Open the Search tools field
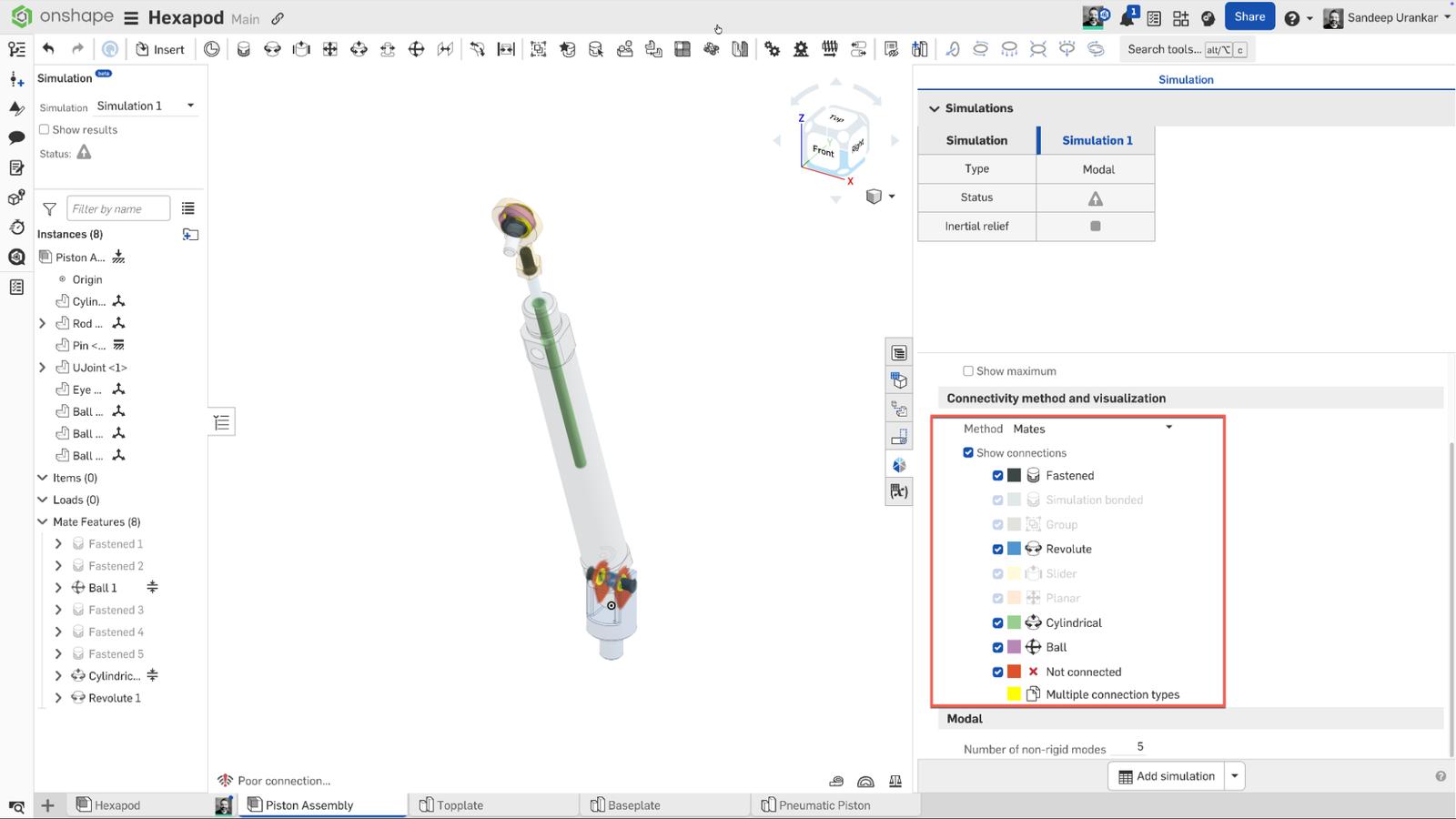The image size is (1456, 819). tap(1169, 49)
